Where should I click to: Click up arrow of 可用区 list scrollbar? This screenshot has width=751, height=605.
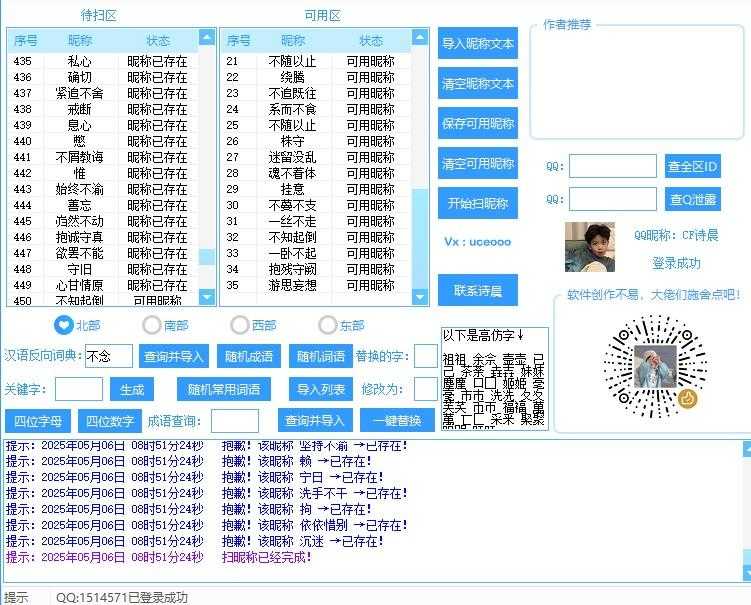(420, 38)
